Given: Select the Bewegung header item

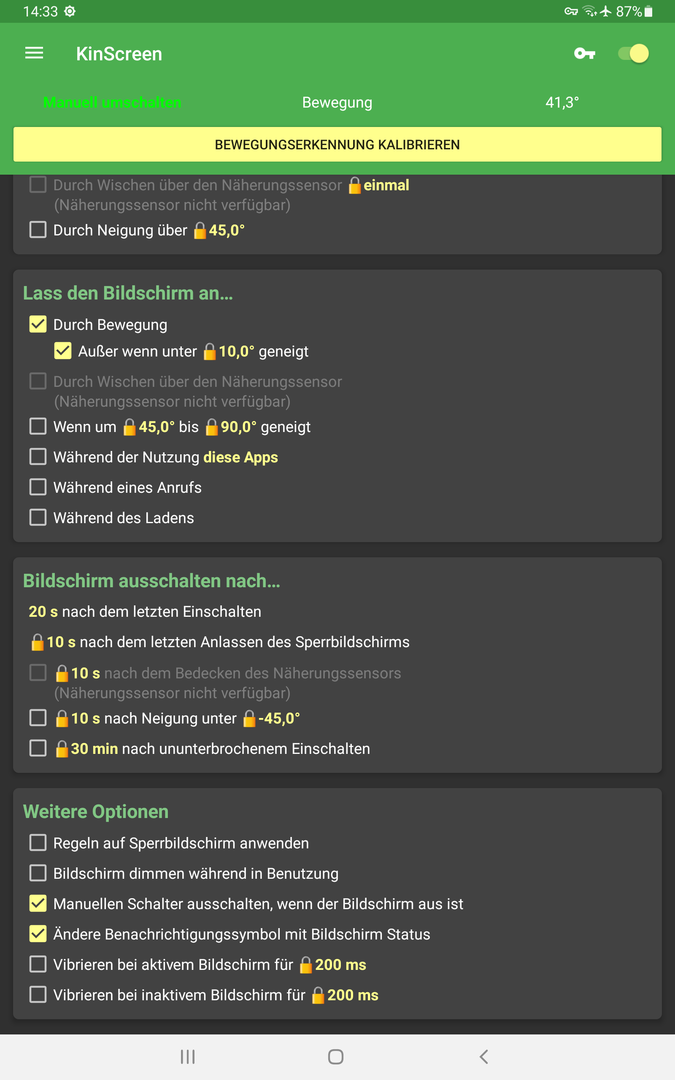Looking at the screenshot, I should tap(337, 103).
